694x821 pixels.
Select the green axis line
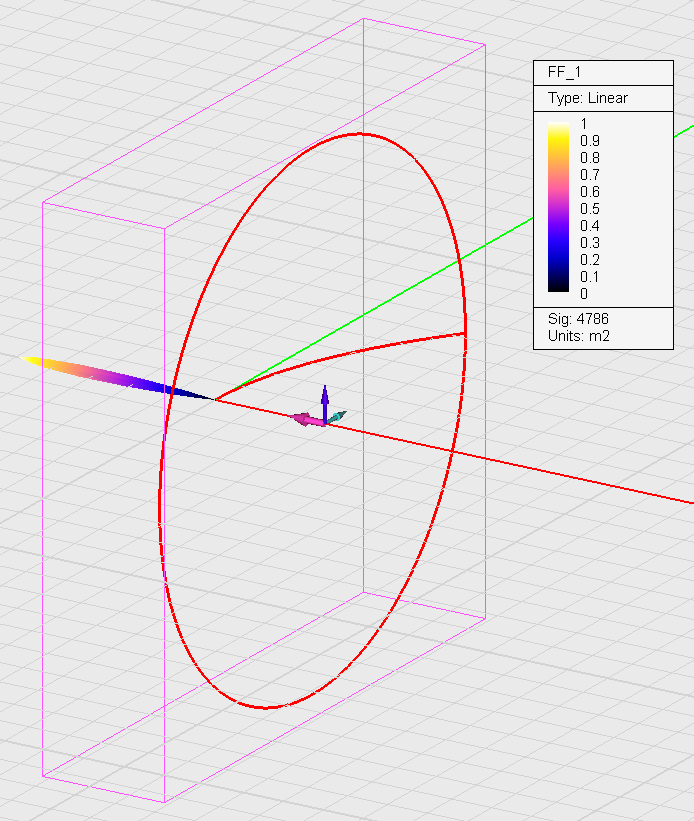pyautogui.click(x=580, y=191)
